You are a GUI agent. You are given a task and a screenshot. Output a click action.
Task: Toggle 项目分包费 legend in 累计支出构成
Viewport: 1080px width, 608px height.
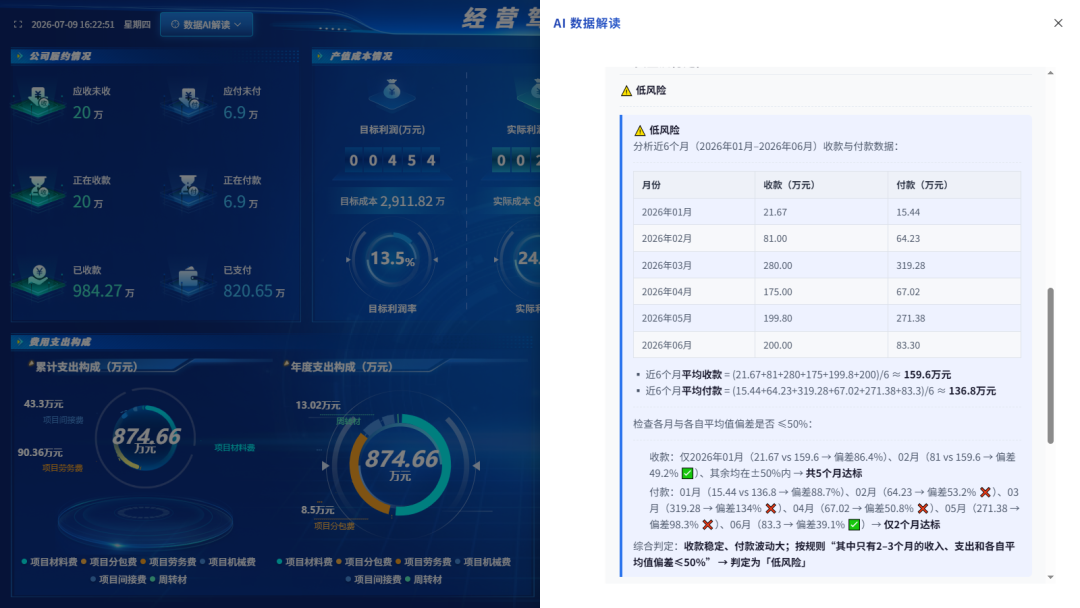tap(109, 562)
